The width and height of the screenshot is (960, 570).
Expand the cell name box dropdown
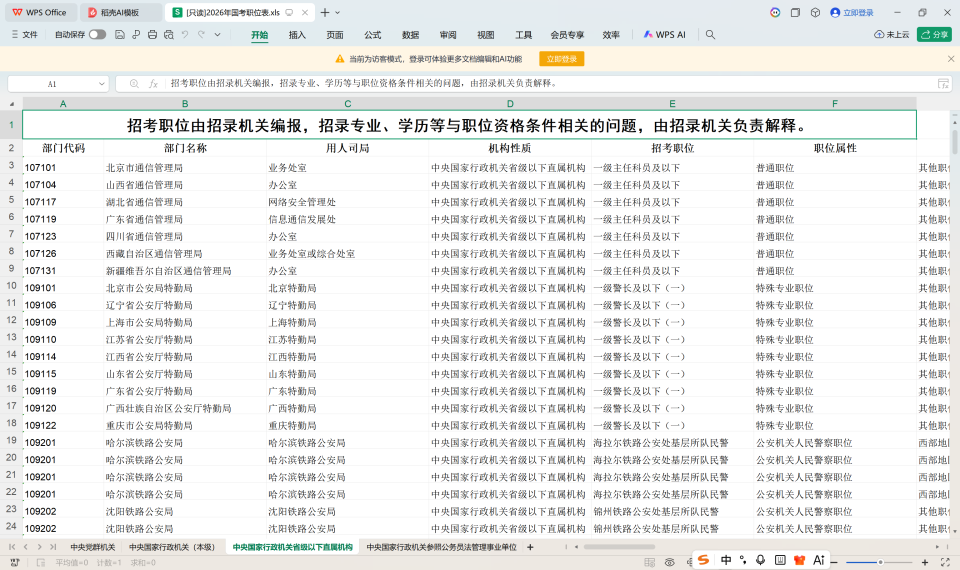pos(101,84)
